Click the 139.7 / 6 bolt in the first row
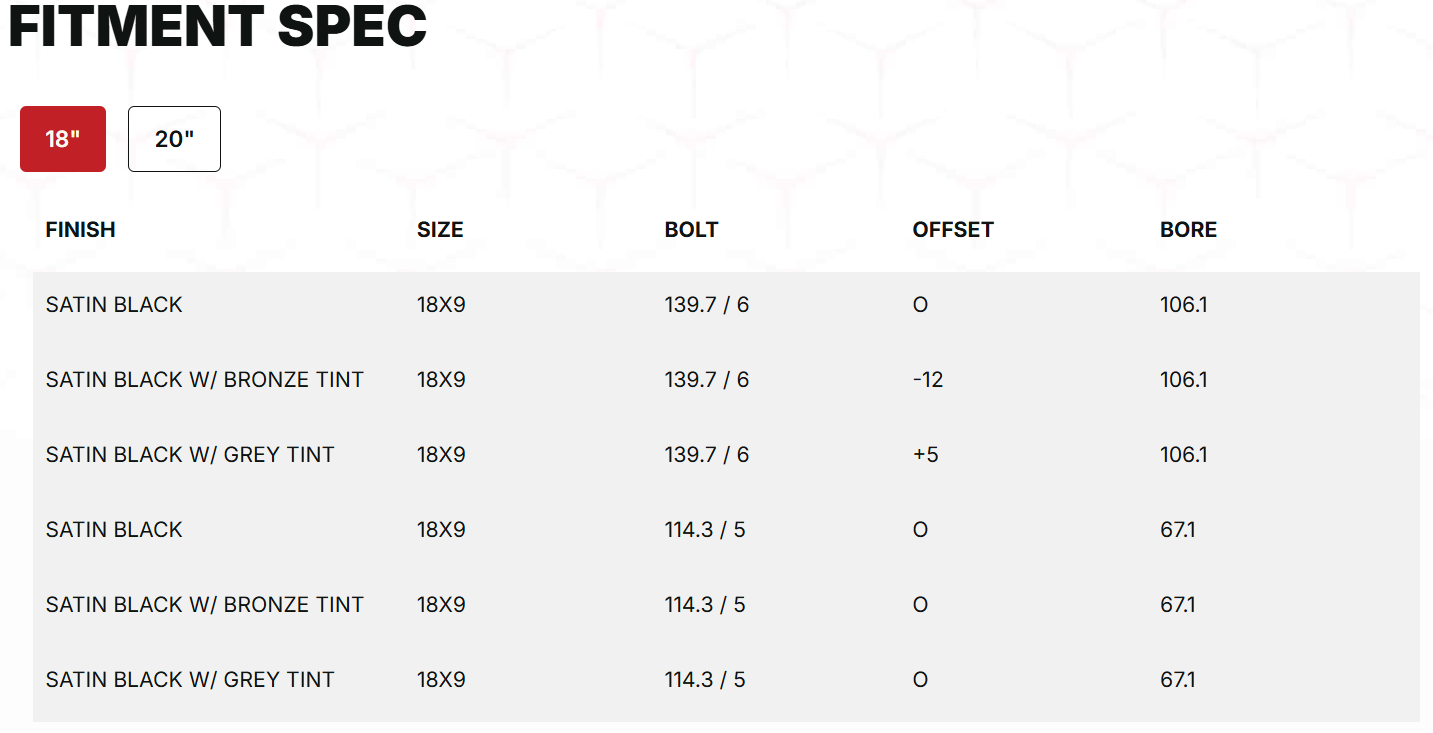The height and width of the screenshot is (733, 1433). [706, 305]
